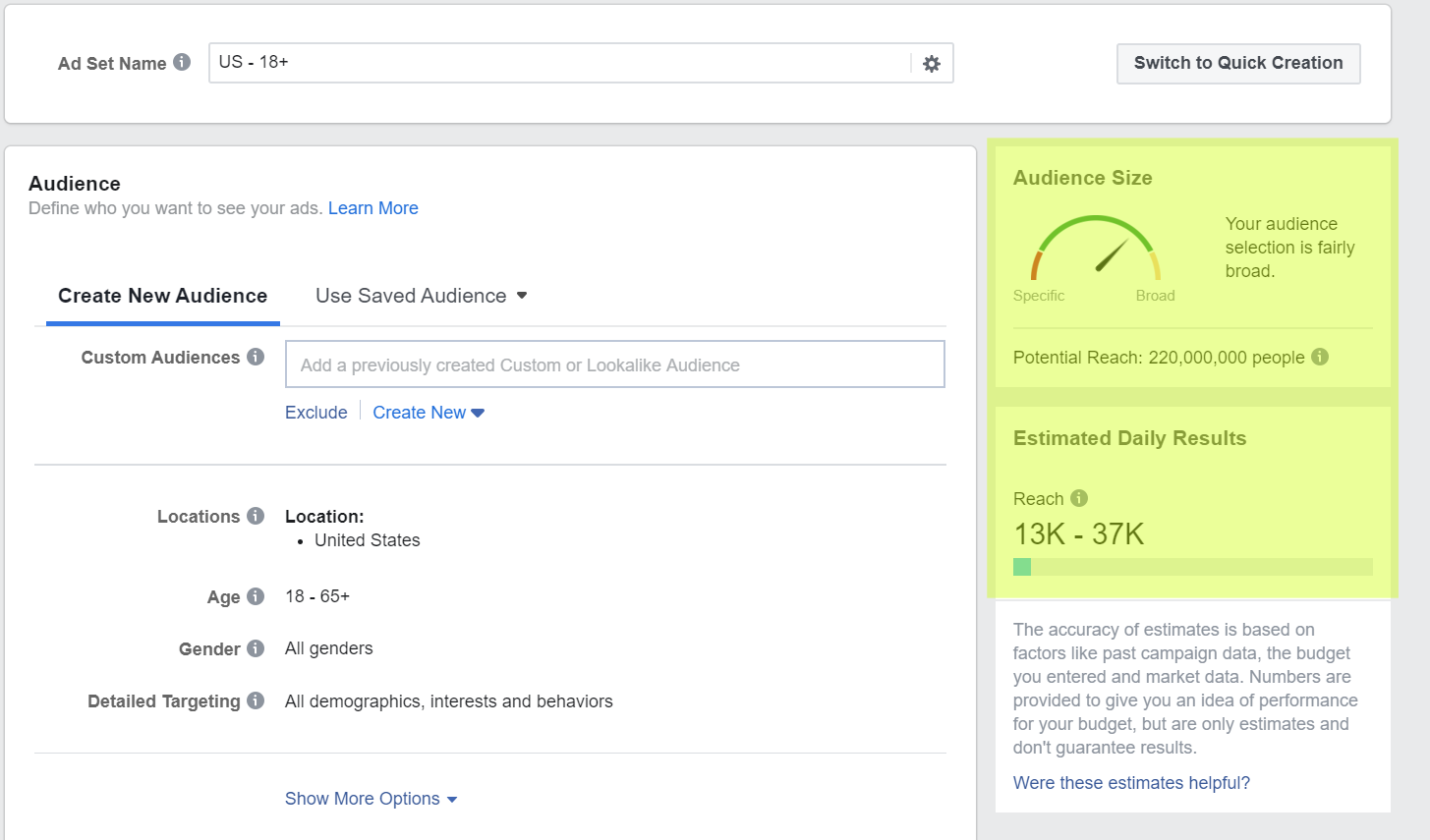
Task: Click All demographics, interests and behaviors text
Action: [x=449, y=701]
